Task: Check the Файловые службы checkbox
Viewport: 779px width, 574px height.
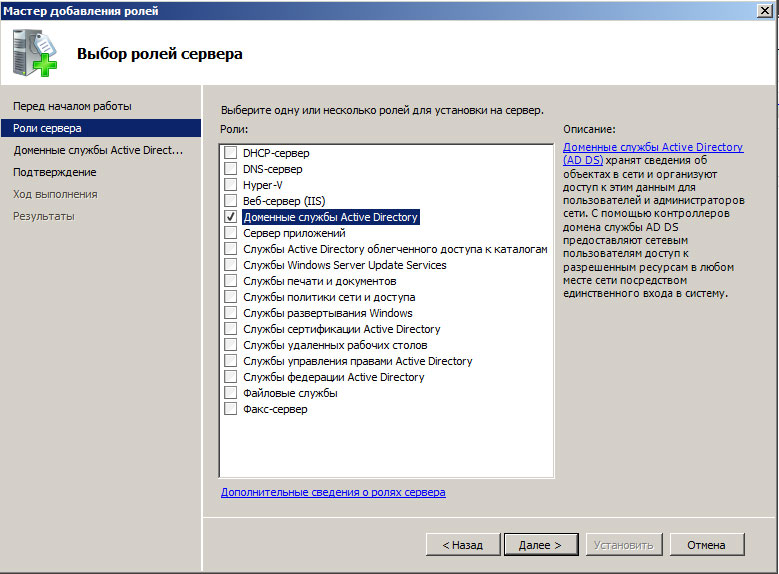Action: 230,393
